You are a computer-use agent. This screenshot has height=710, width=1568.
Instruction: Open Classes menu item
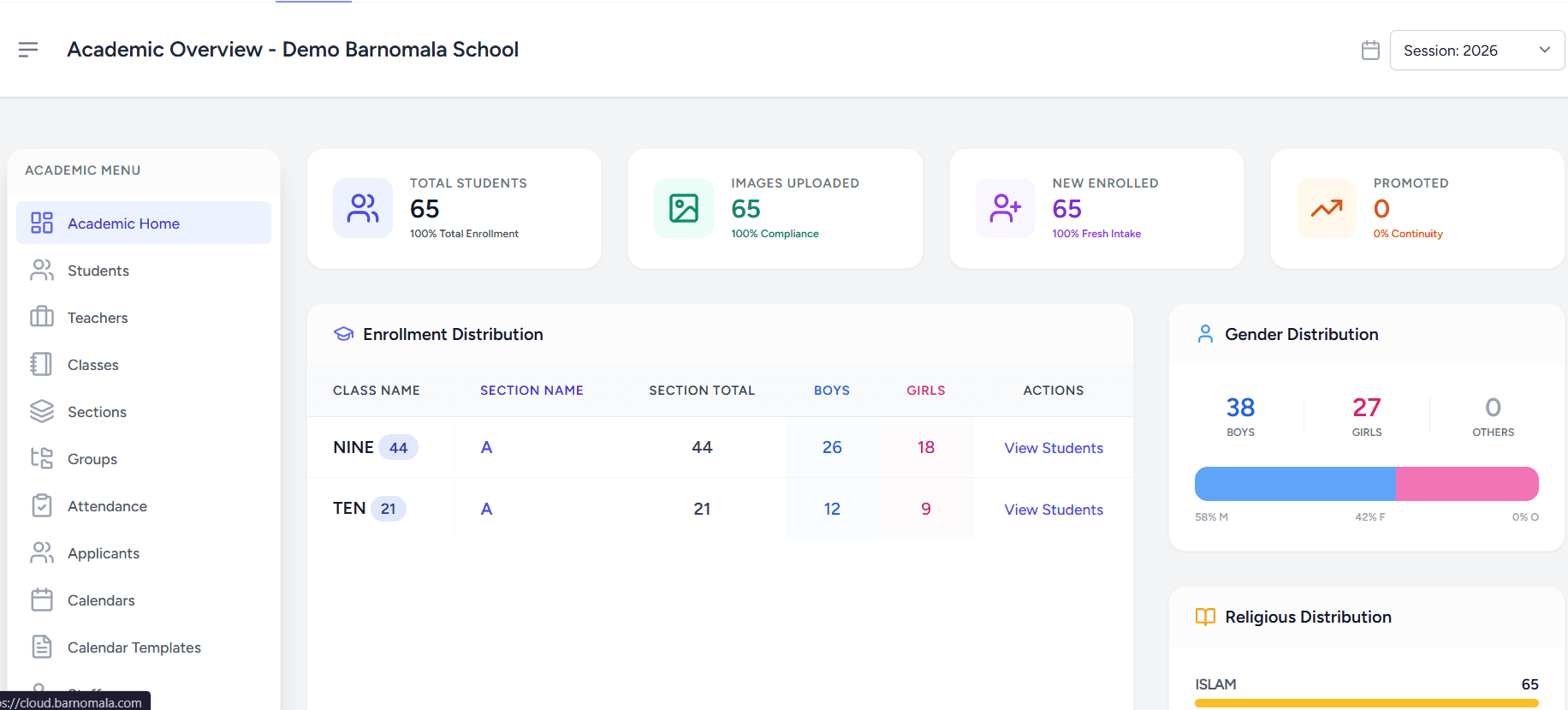point(144,364)
